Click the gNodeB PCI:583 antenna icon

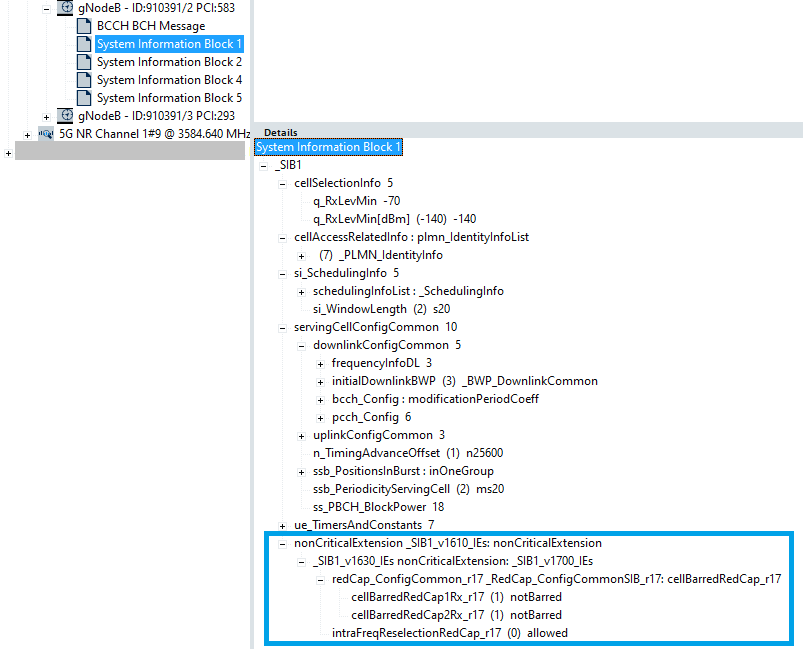pos(65,8)
